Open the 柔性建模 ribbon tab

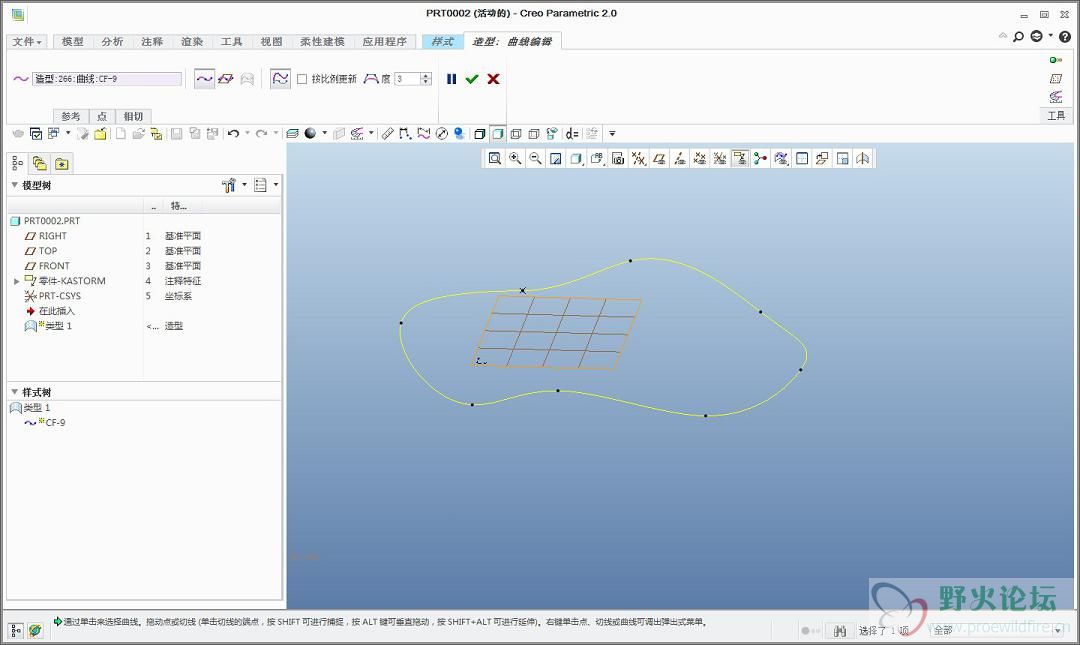click(x=322, y=42)
